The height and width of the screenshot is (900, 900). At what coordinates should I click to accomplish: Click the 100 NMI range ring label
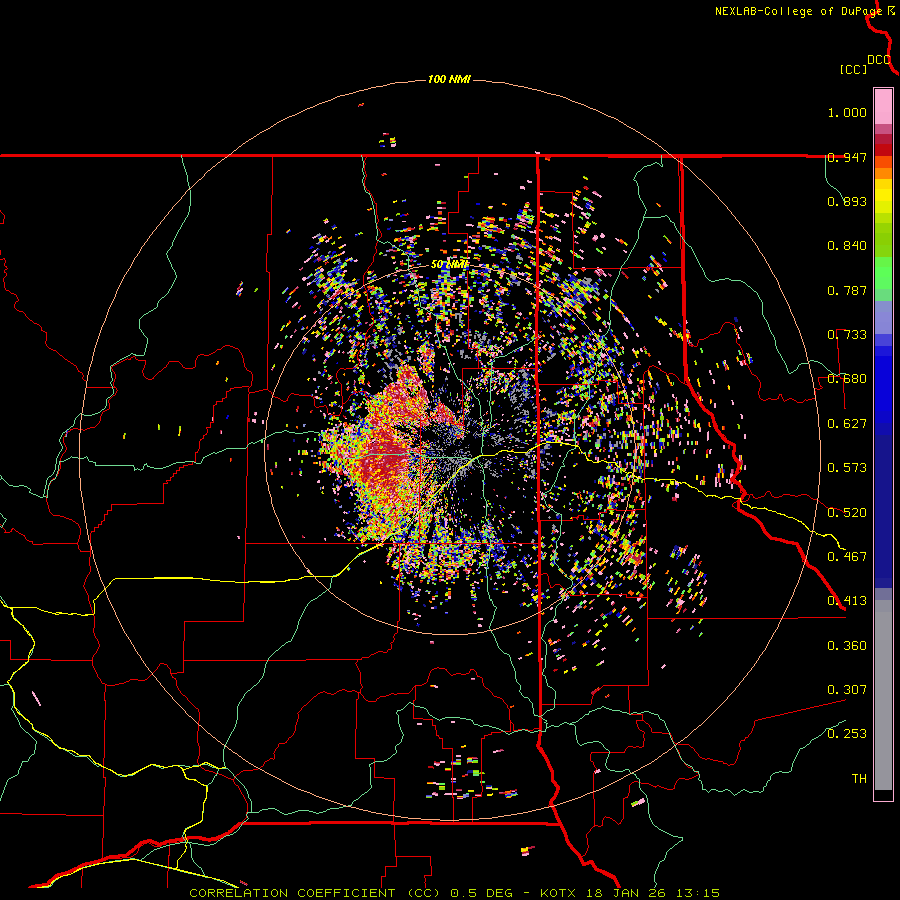click(x=449, y=79)
